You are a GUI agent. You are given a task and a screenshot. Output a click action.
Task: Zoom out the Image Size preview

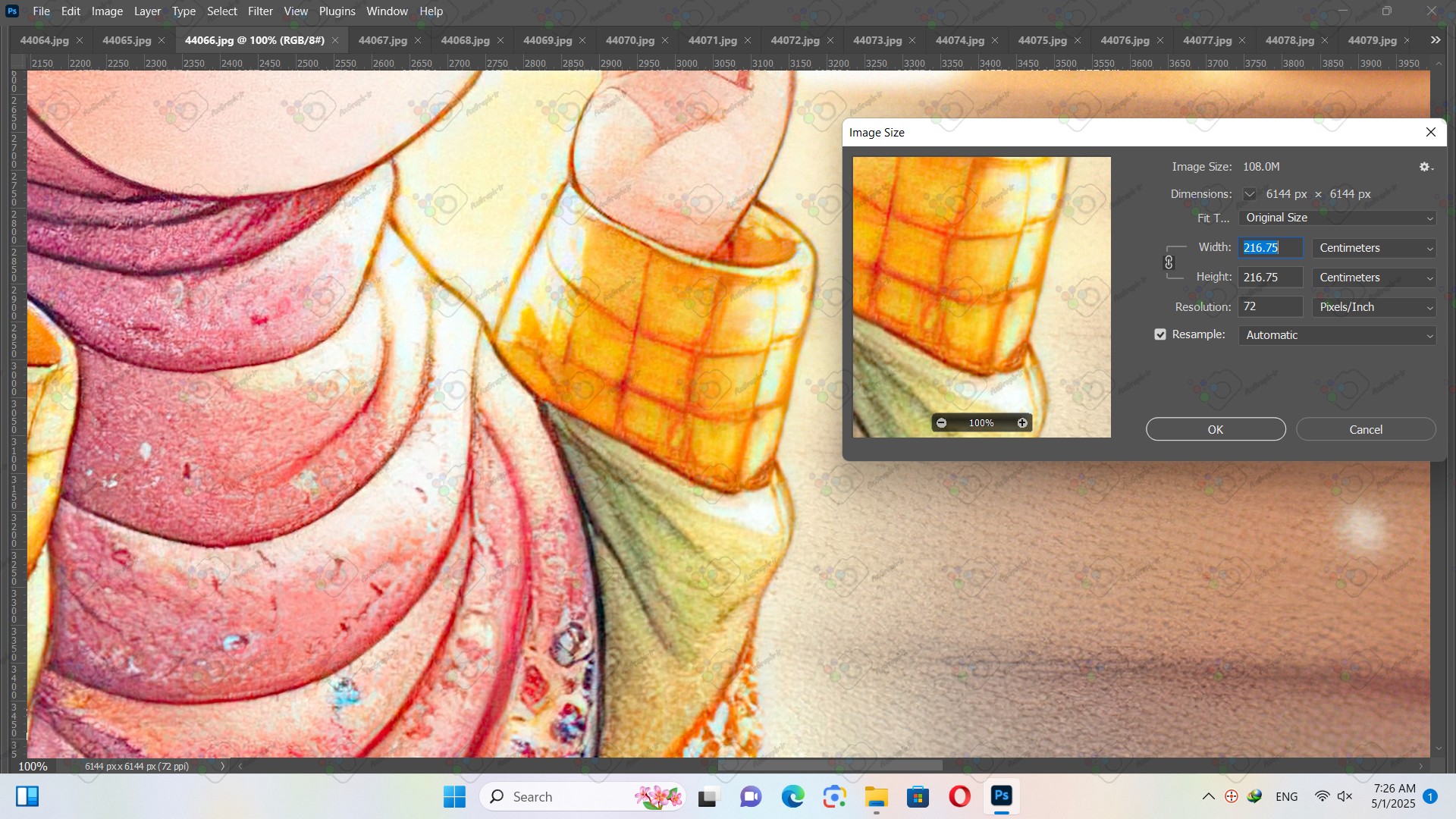pyautogui.click(x=941, y=423)
